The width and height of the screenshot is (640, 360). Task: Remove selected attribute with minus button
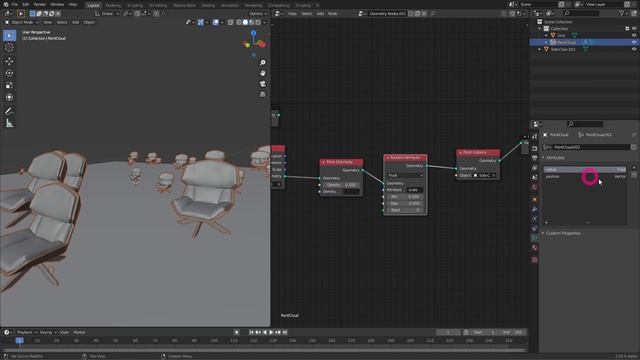[x=634, y=175]
